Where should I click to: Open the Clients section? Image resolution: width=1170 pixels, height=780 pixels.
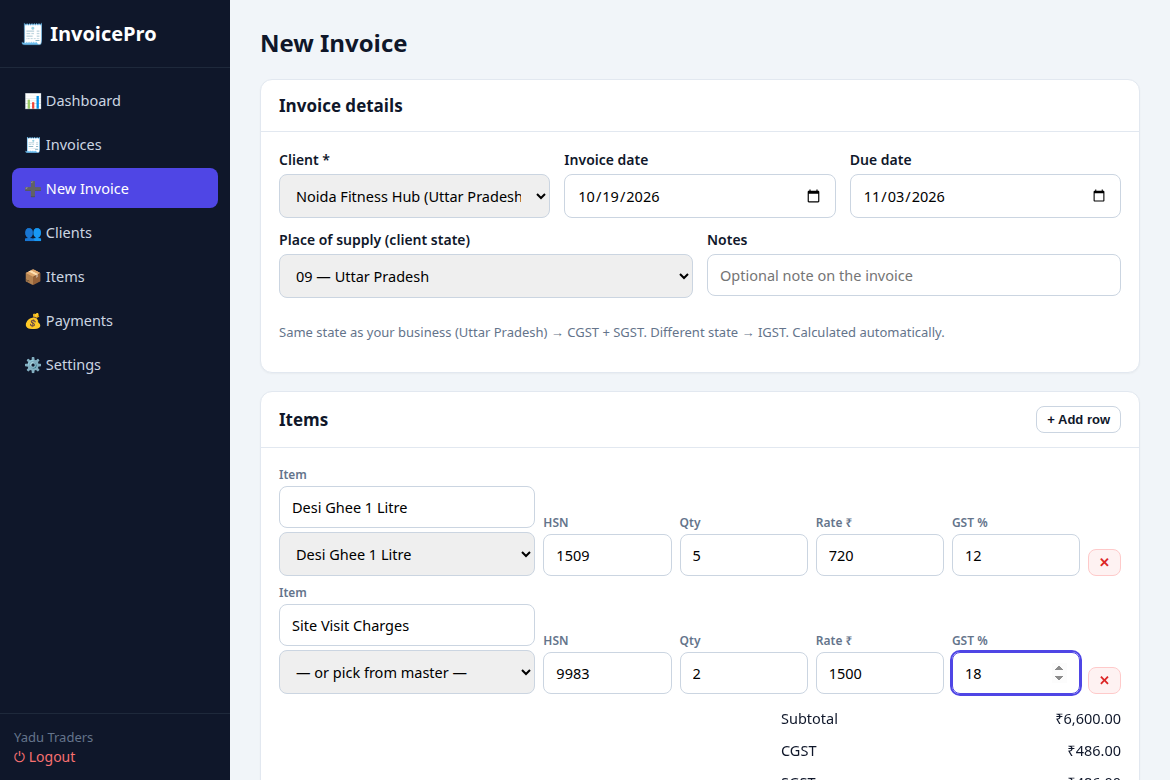click(115, 233)
